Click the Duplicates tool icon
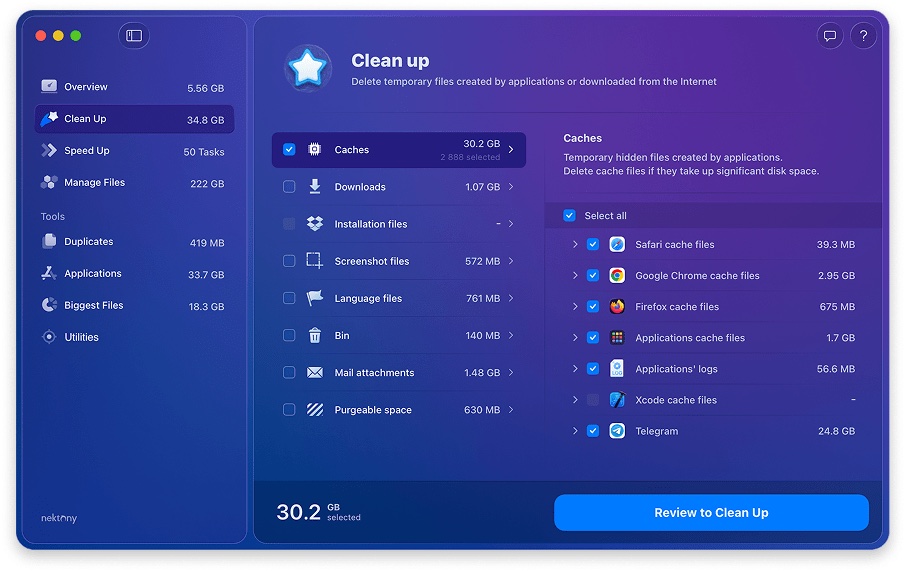 click(49, 242)
